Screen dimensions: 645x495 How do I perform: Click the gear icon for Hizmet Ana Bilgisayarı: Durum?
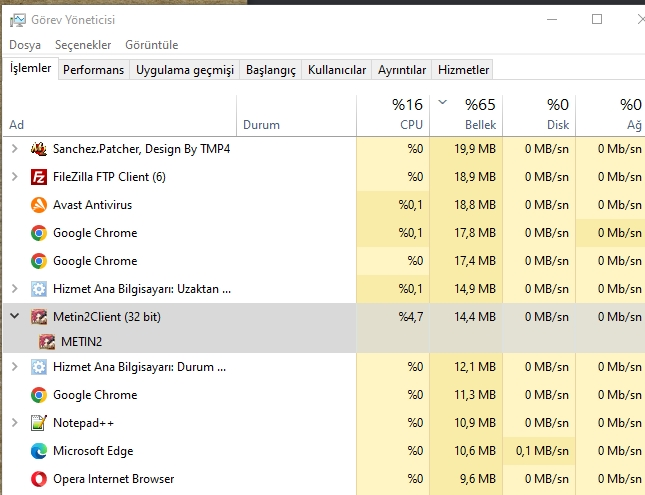[x=39, y=367]
